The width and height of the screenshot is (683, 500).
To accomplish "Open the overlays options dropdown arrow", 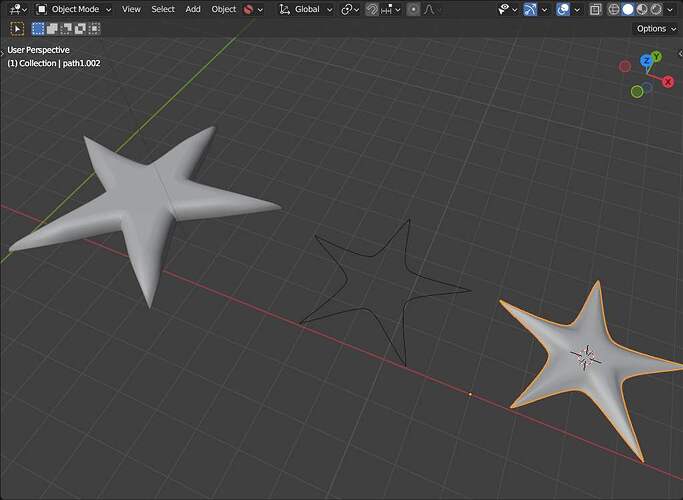I will tap(577, 10).
